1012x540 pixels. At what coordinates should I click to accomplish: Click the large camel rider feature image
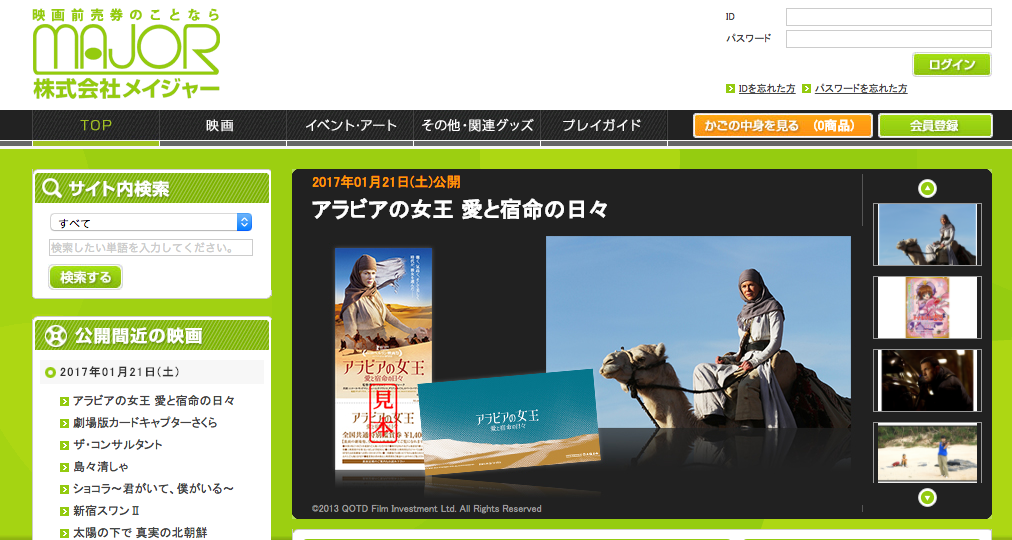(x=698, y=332)
